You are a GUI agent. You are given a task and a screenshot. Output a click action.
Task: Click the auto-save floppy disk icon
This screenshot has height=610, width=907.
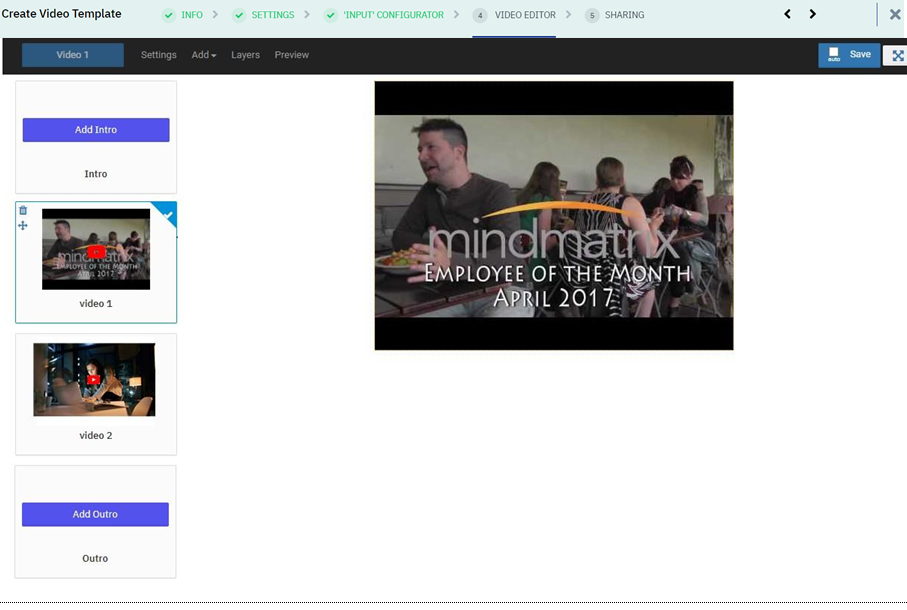(834, 55)
